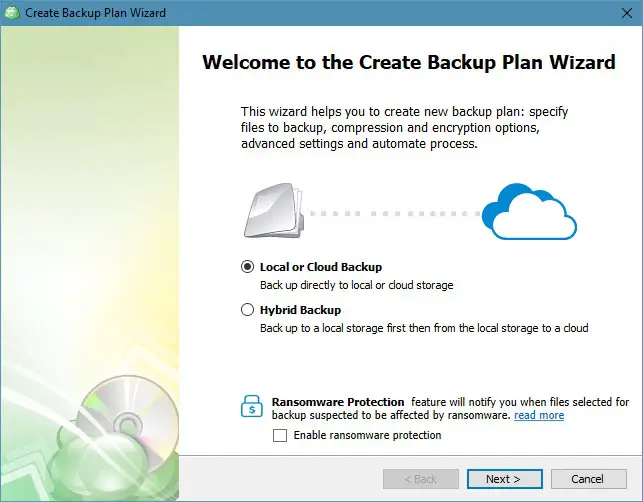Click 'Back up directly to local or cloud storage' text
This screenshot has height=502, width=643.
356,285
